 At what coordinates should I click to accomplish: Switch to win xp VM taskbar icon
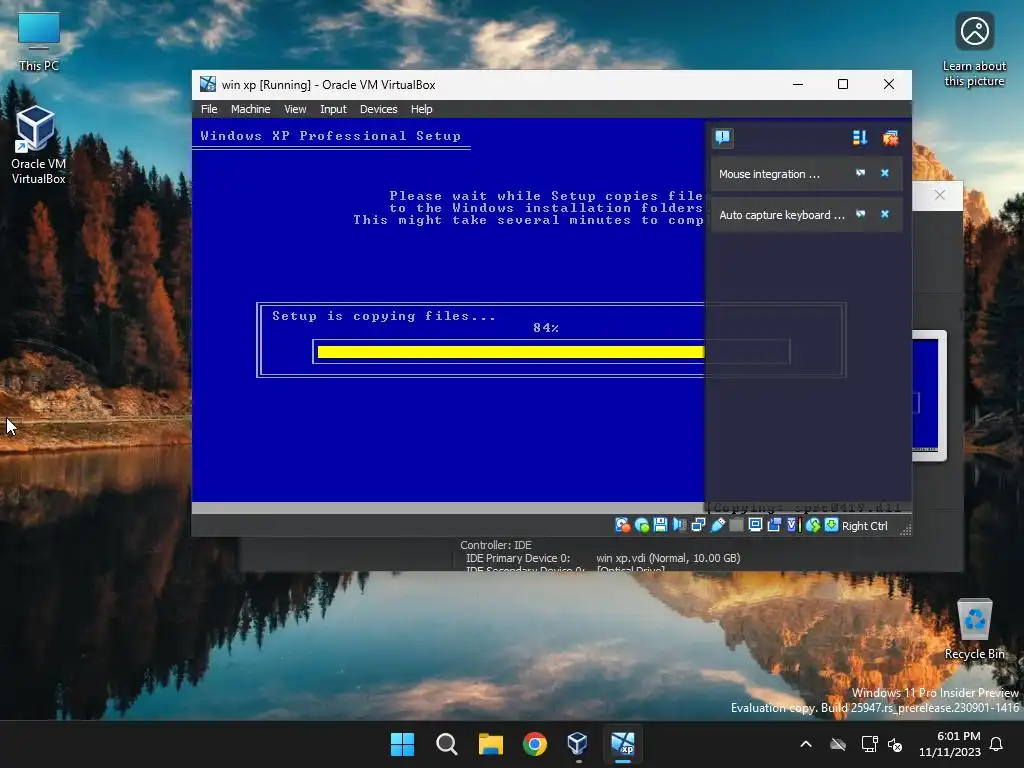622,744
